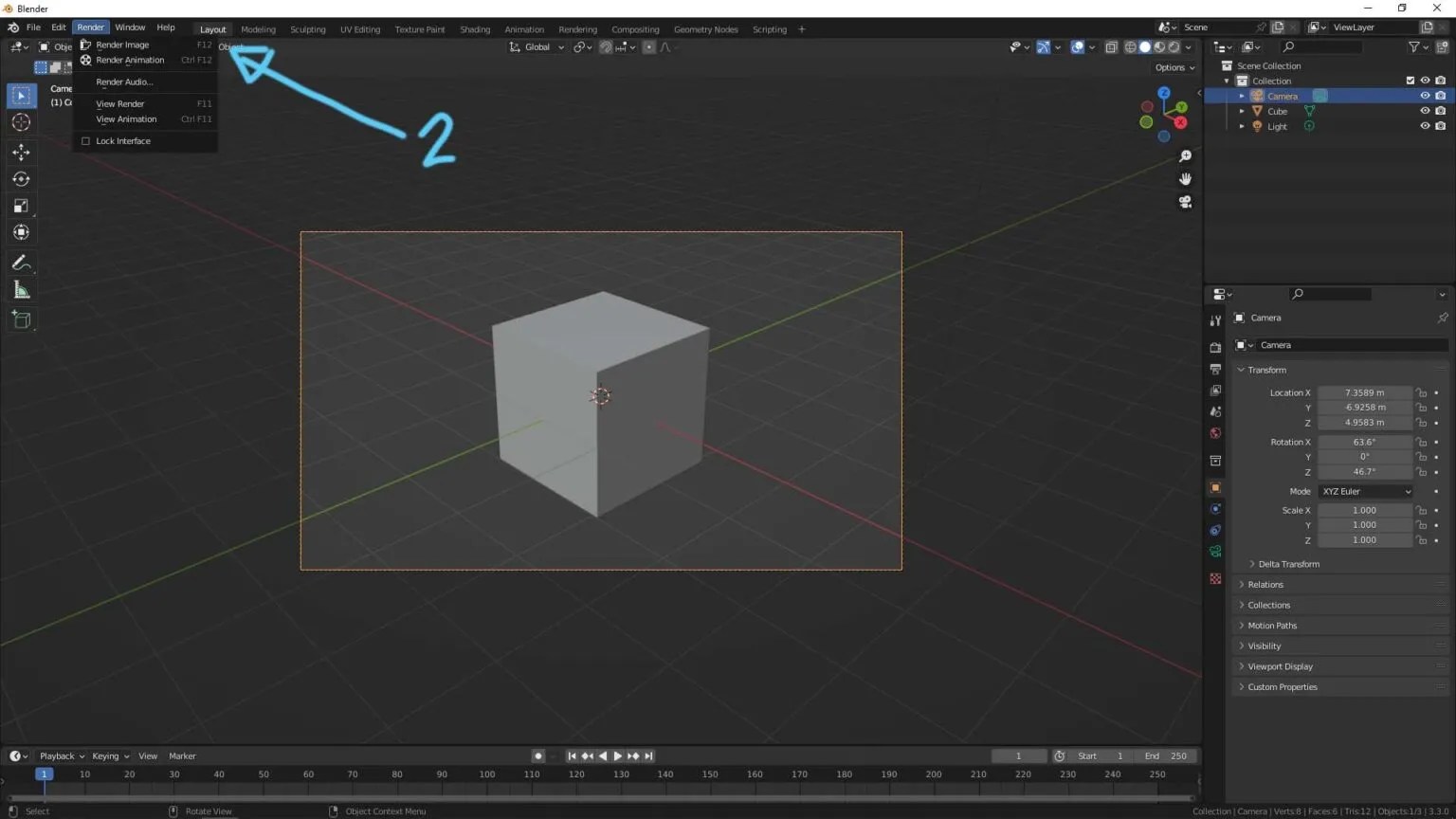Enable the Lock Interface checkbox

tap(85, 141)
